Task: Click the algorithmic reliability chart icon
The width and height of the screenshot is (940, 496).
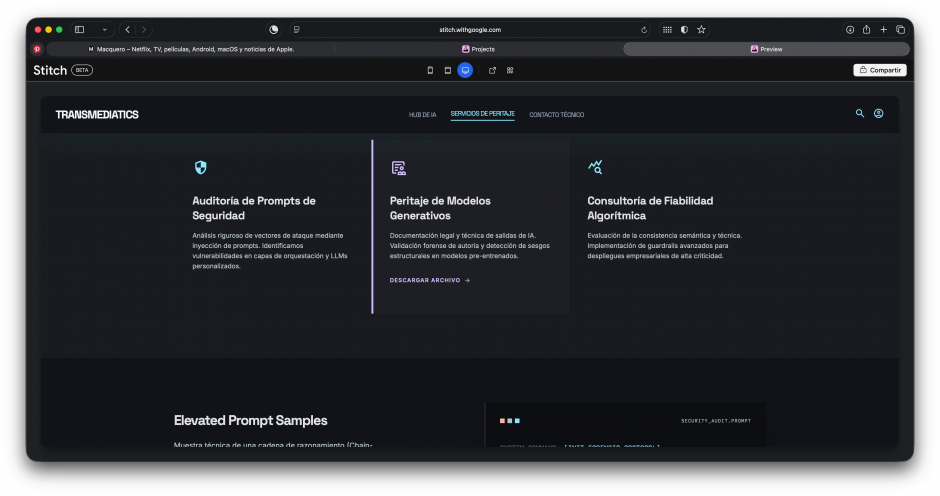Action: click(595, 168)
